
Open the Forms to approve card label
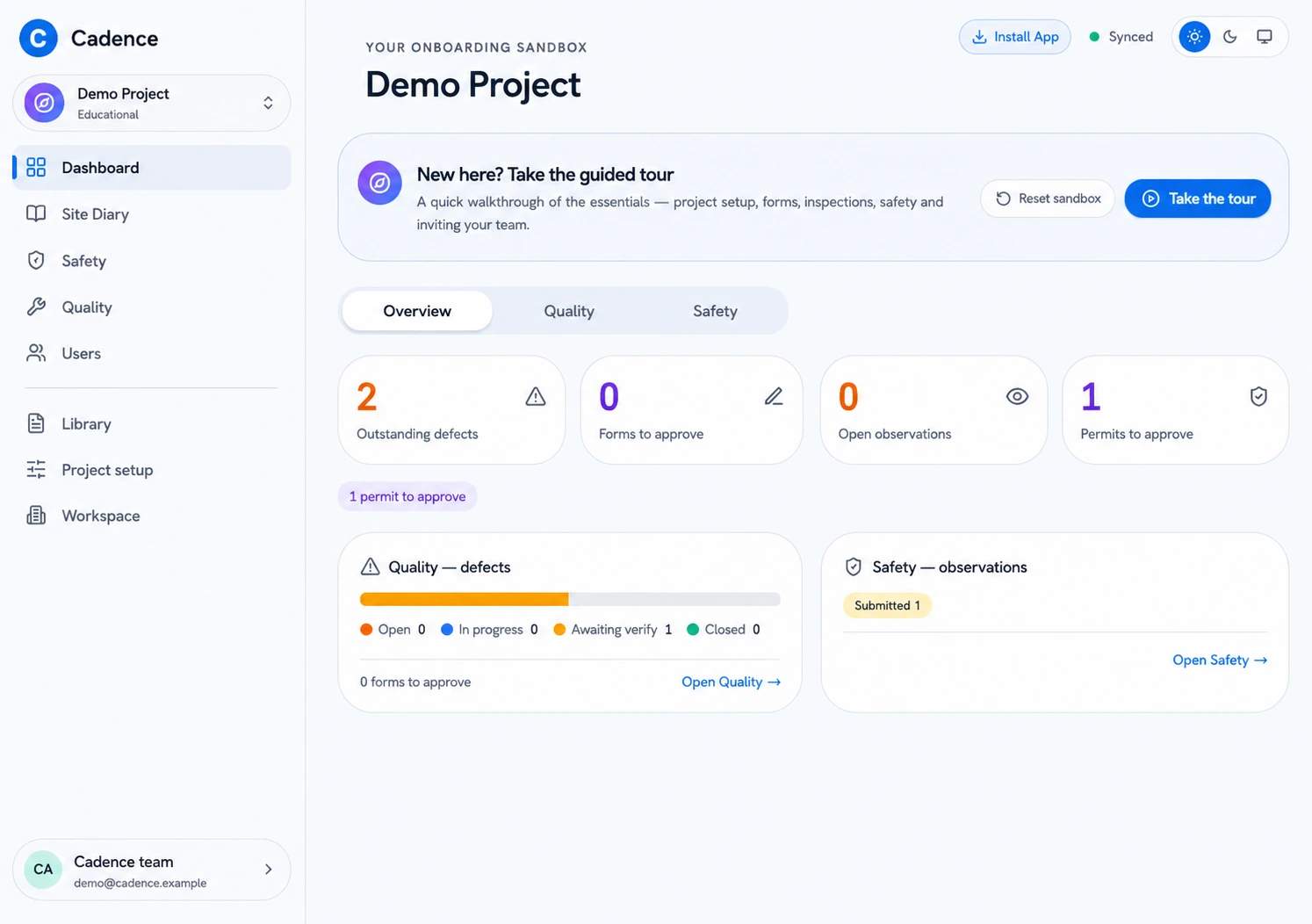651,434
